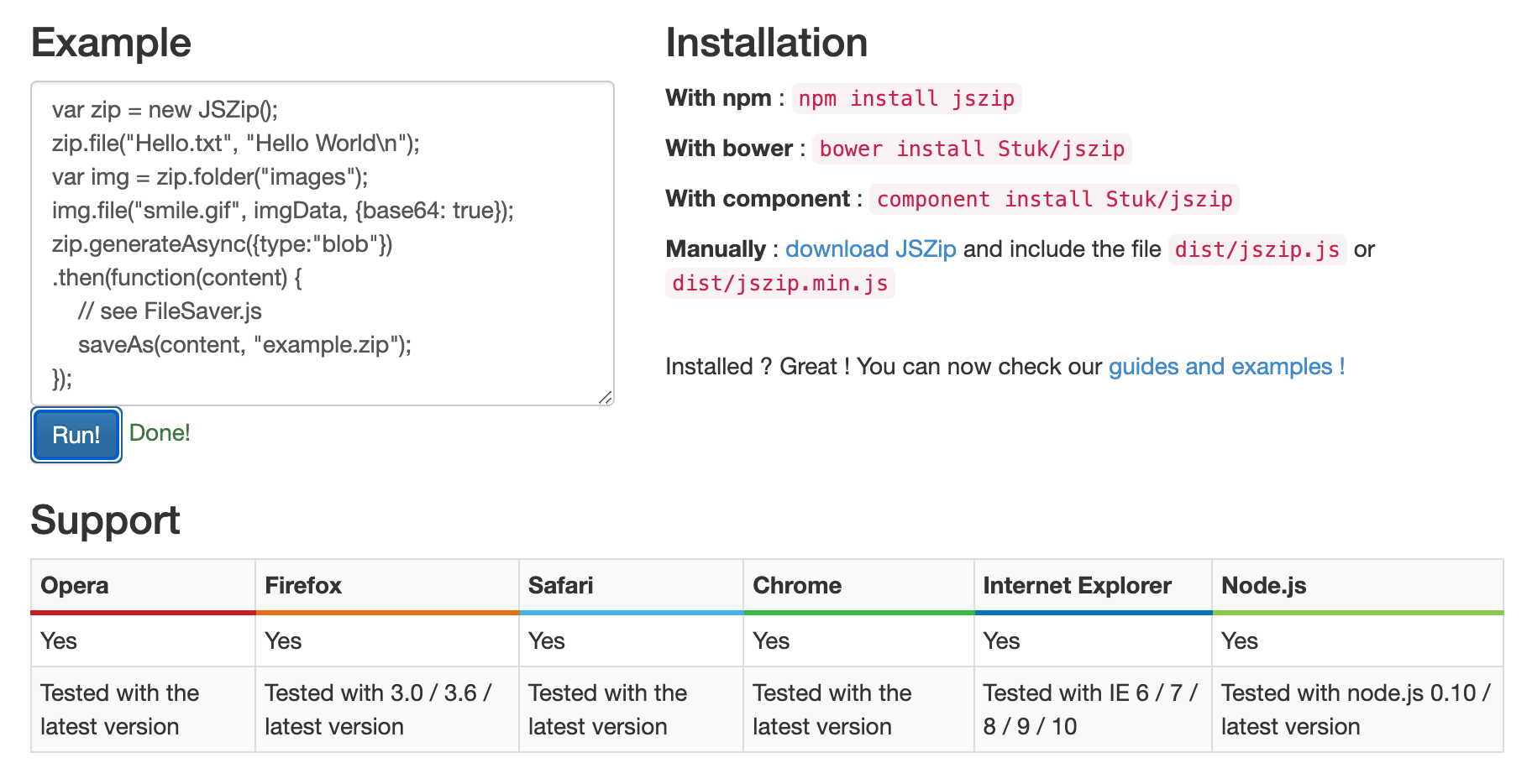Click the Opera column header
The image size is (1532, 784).
point(75,586)
